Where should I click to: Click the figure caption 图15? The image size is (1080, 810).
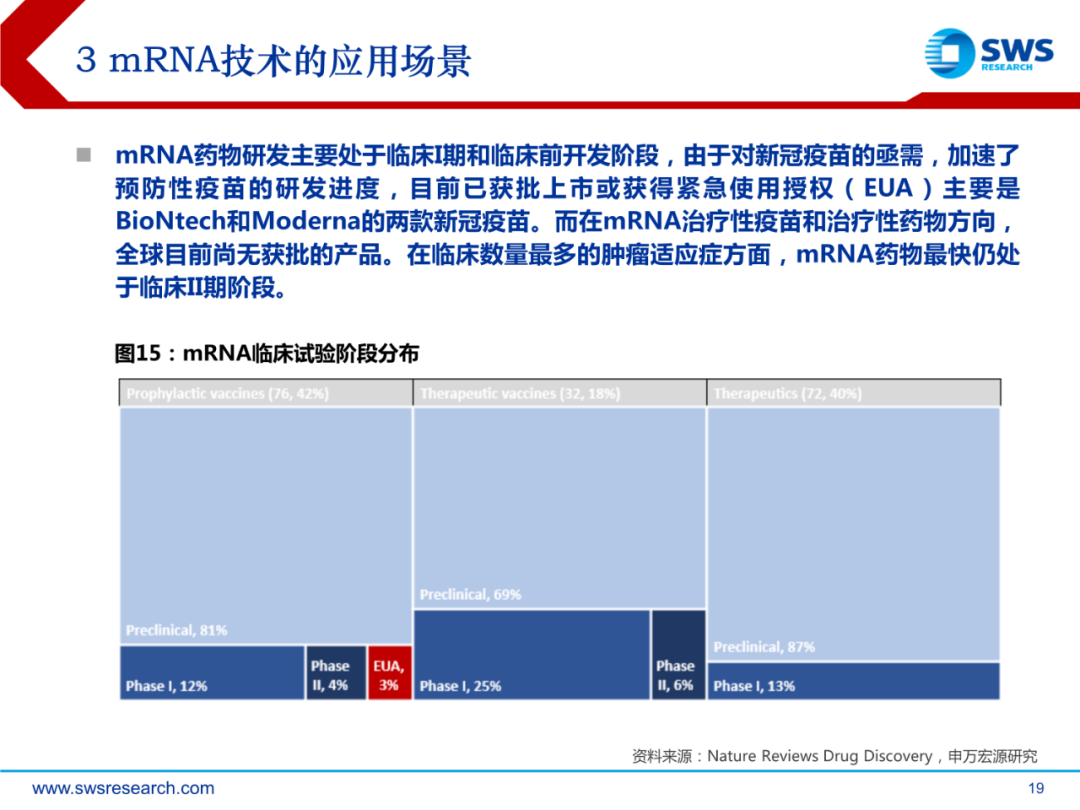[266, 353]
